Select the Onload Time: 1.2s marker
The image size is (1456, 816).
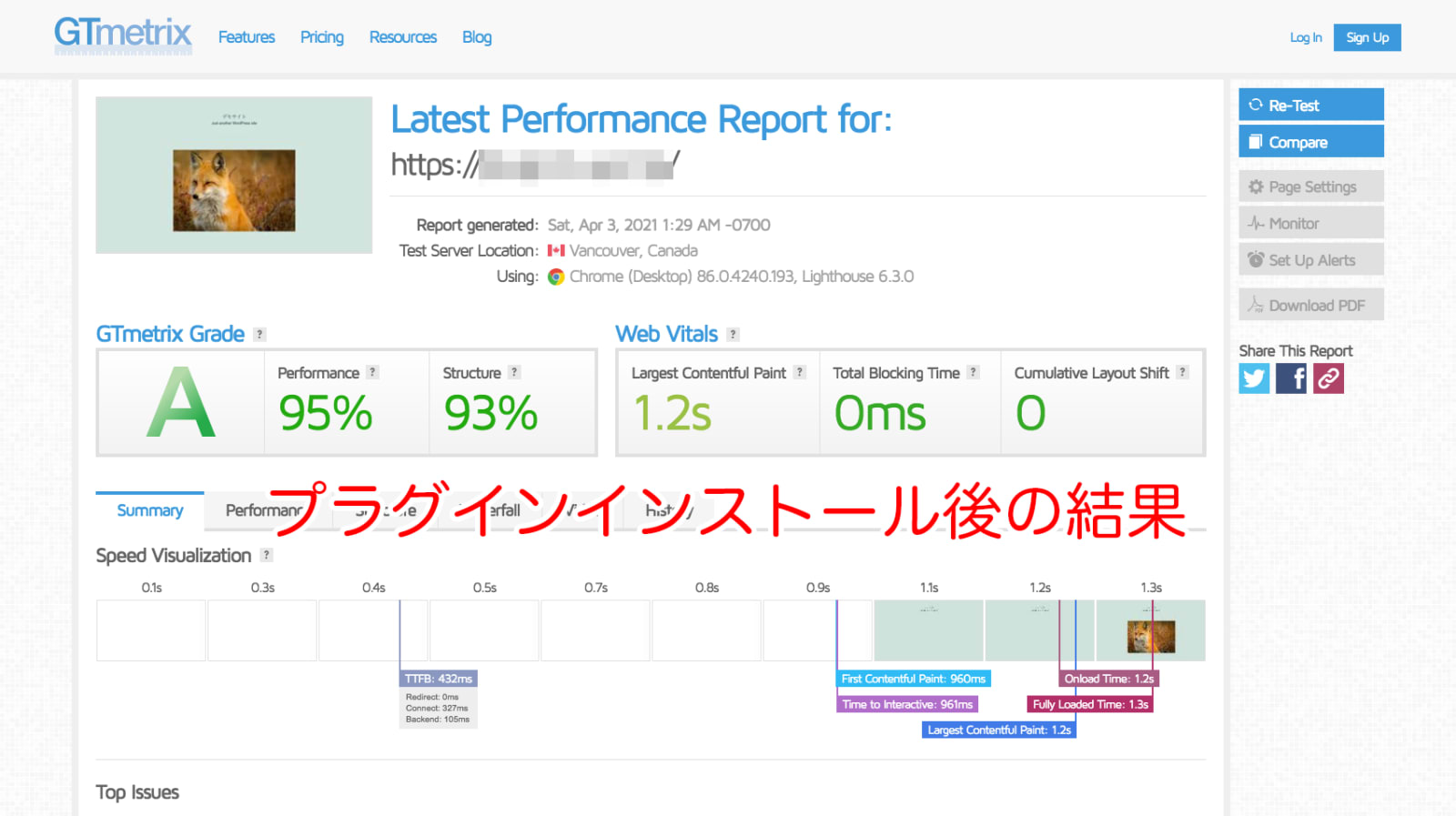[x=1109, y=679]
